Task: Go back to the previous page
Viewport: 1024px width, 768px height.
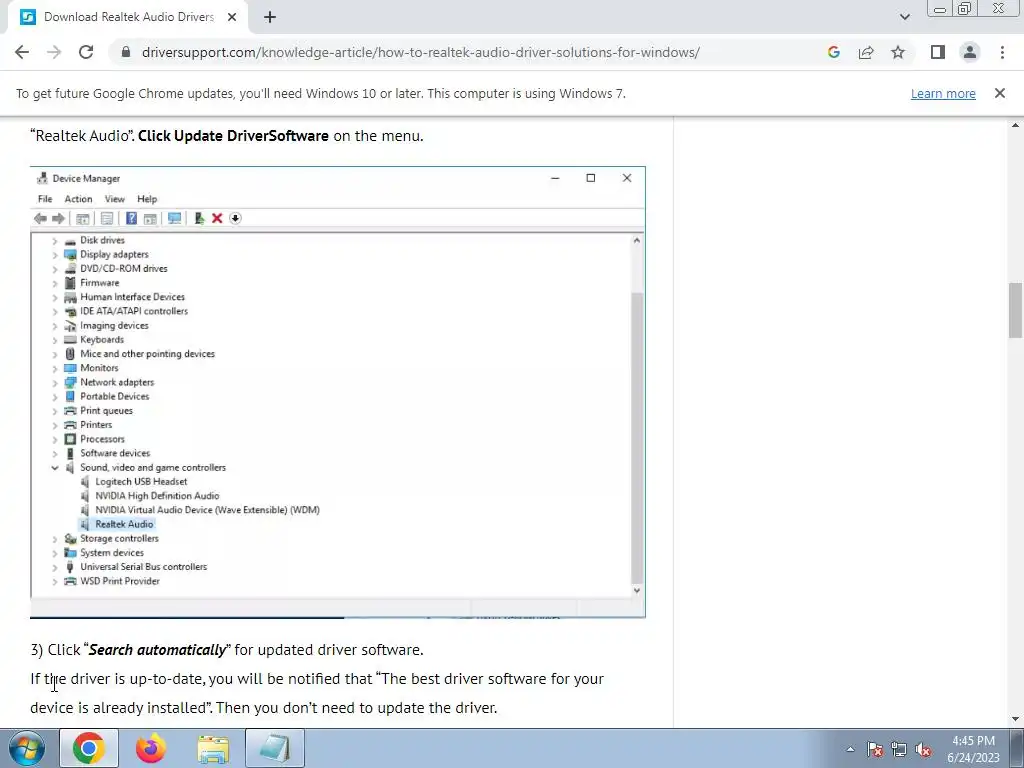Action: tap(22, 52)
